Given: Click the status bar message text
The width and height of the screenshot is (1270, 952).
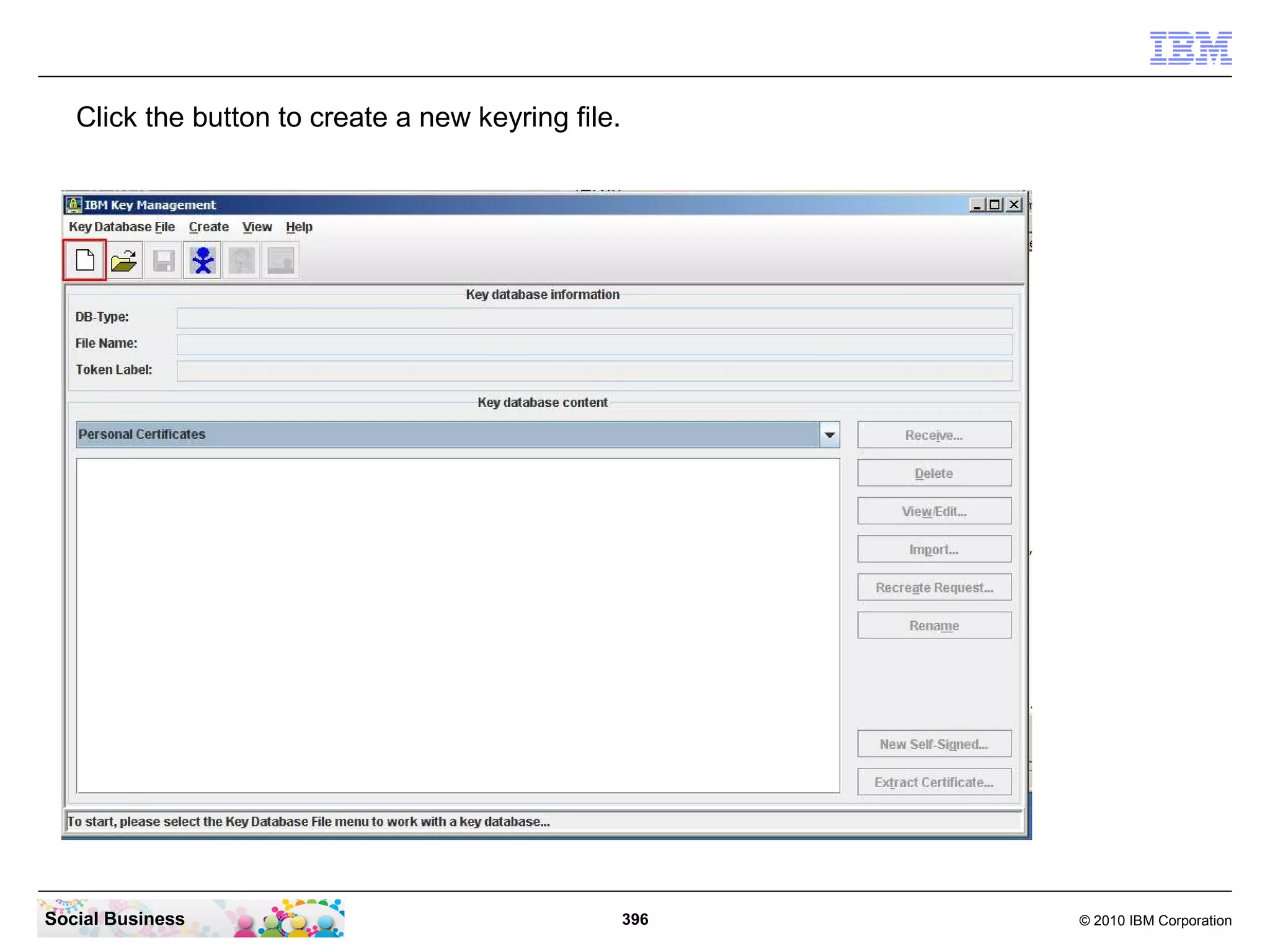Looking at the screenshot, I should point(308,822).
